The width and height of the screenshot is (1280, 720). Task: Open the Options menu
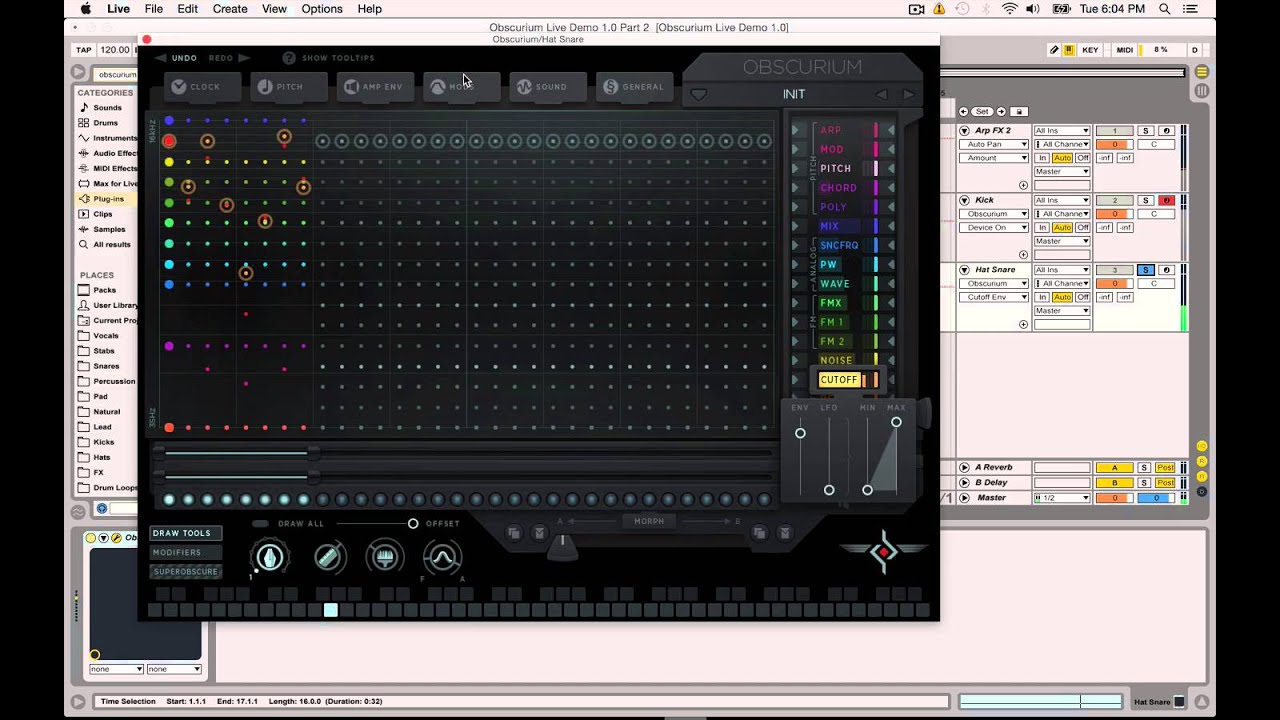point(322,9)
